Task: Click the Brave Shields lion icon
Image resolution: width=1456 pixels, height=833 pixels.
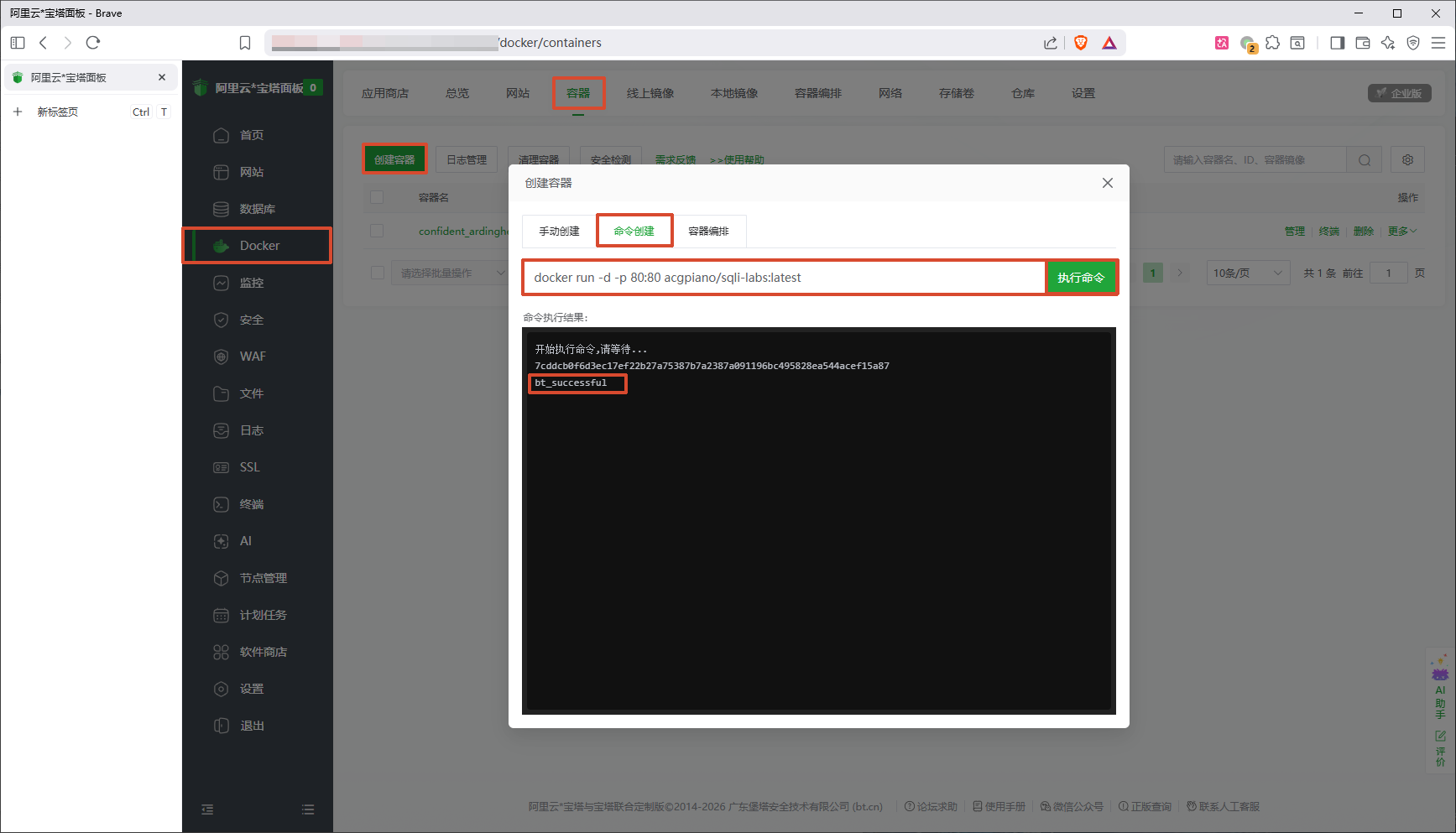Action: point(1081,43)
